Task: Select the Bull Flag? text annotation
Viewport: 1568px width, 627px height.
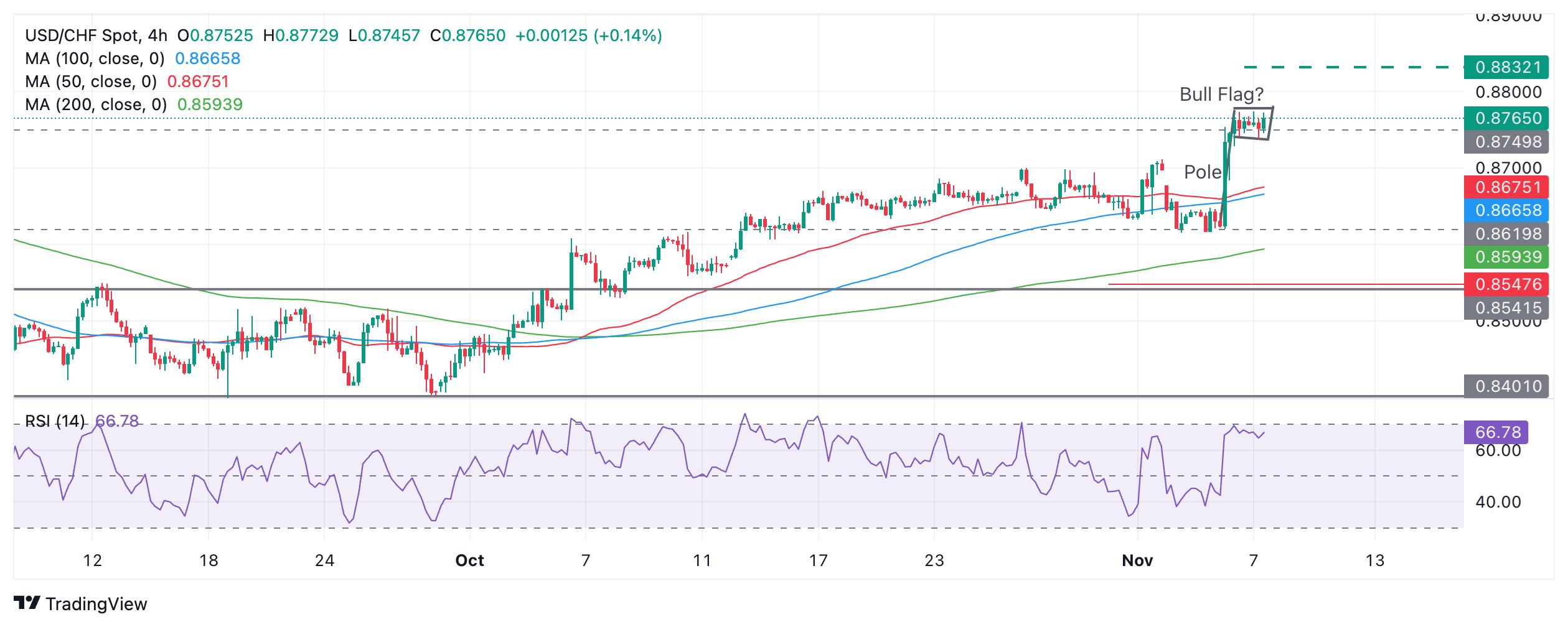Action: pos(1221,95)
